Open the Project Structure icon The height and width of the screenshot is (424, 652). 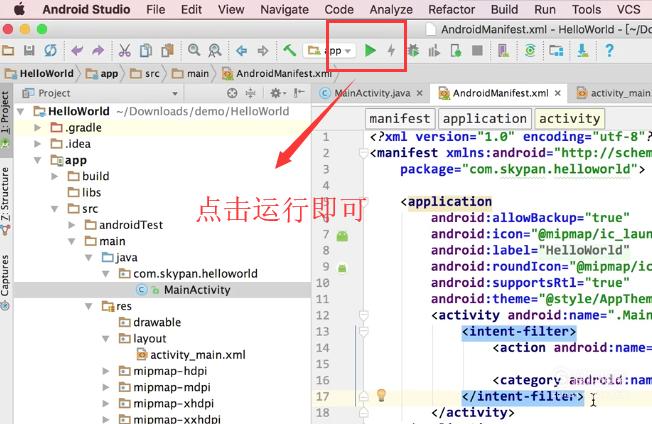click(x=556, y=51)
